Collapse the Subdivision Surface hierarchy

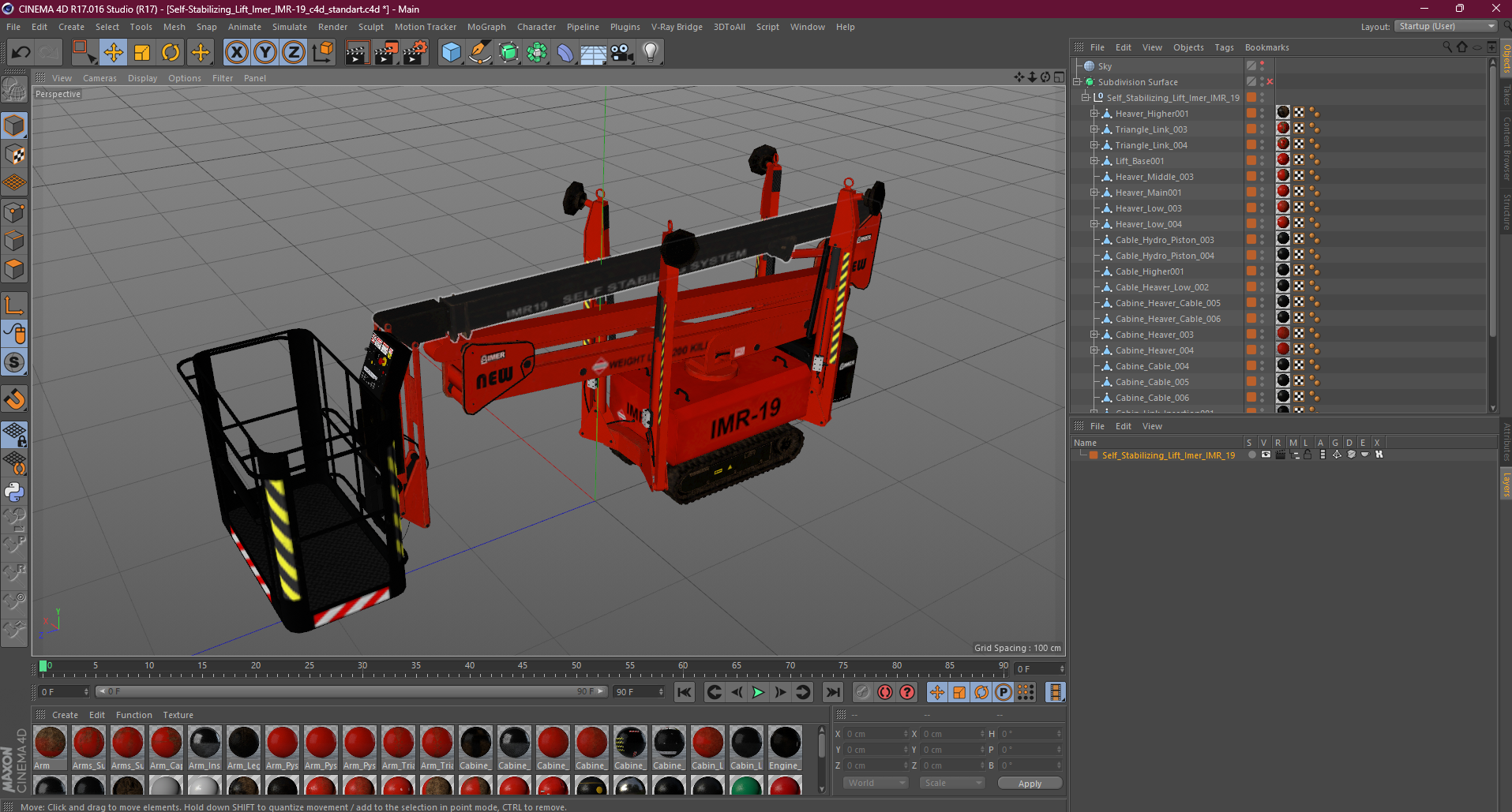point(1077,82)
